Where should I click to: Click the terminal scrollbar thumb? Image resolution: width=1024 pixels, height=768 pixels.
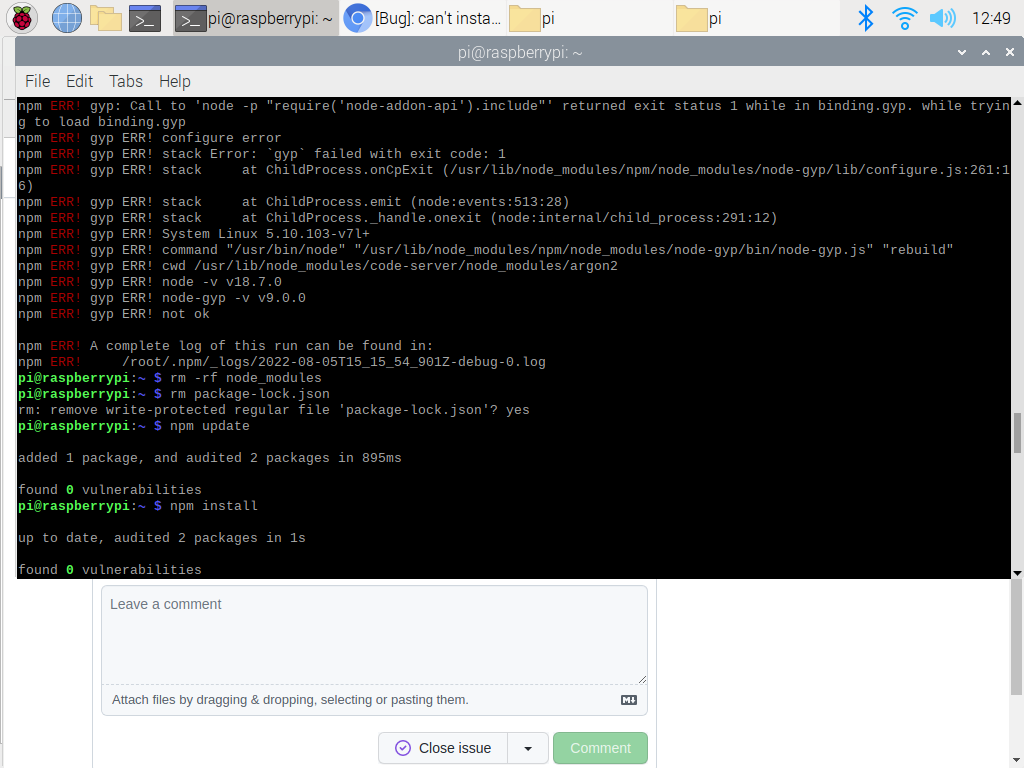click(1017, 432)
